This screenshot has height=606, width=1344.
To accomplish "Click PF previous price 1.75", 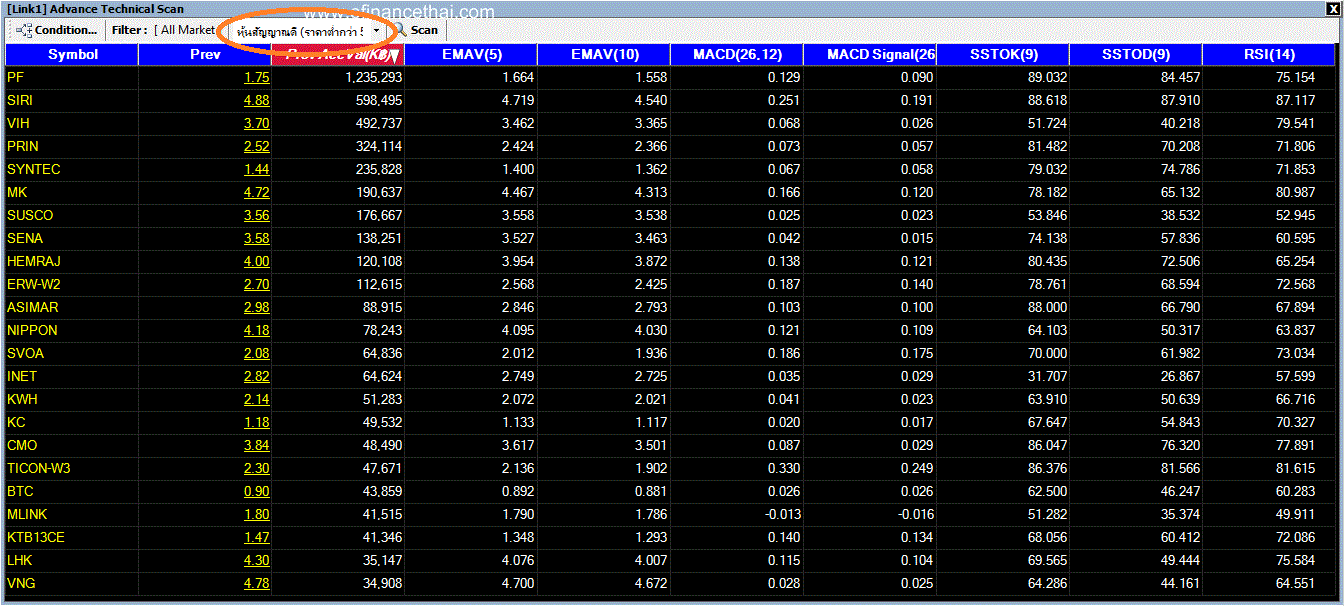I will (256, 77).
